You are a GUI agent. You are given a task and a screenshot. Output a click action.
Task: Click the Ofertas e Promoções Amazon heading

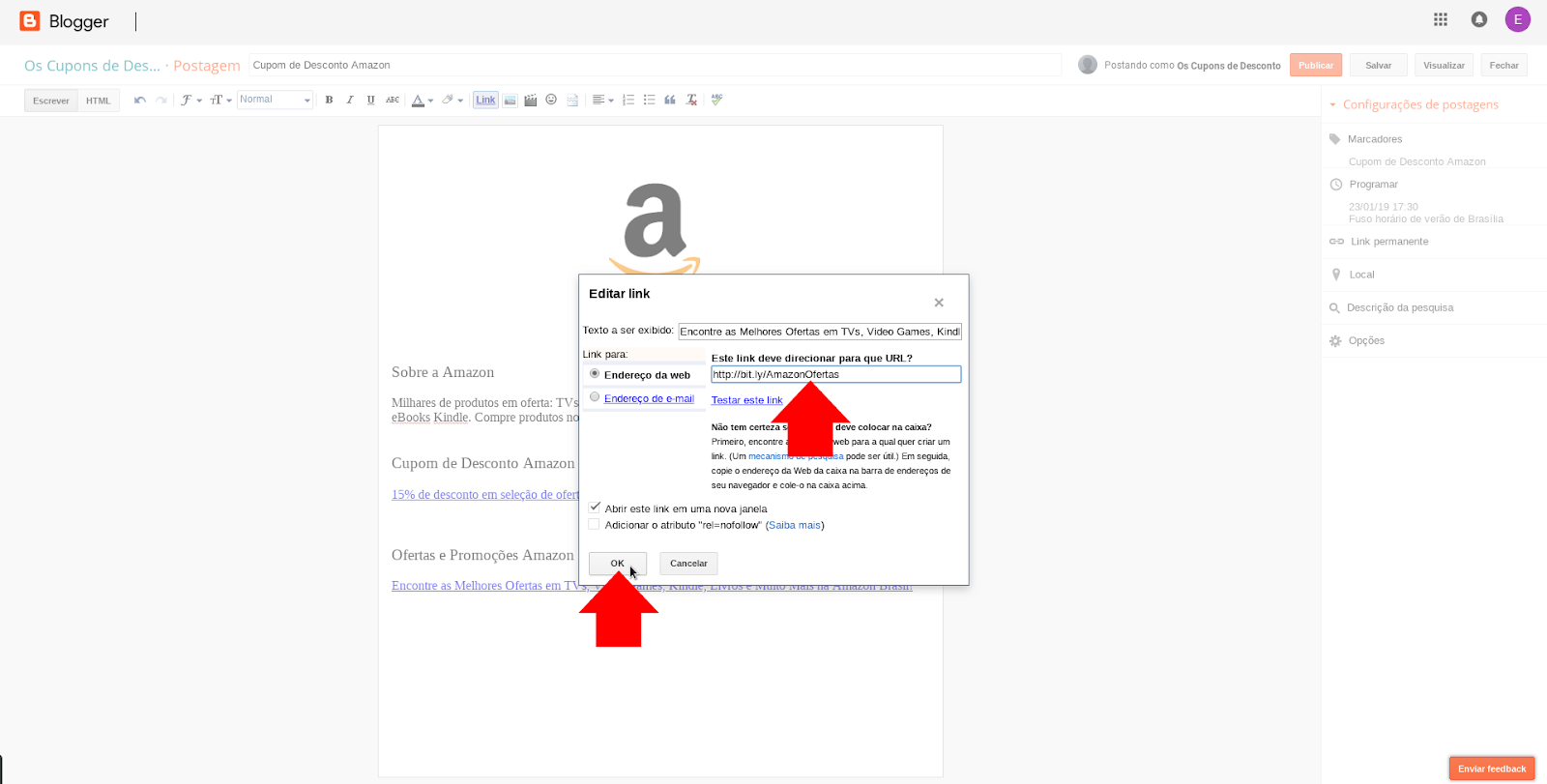tap(482, 555)
